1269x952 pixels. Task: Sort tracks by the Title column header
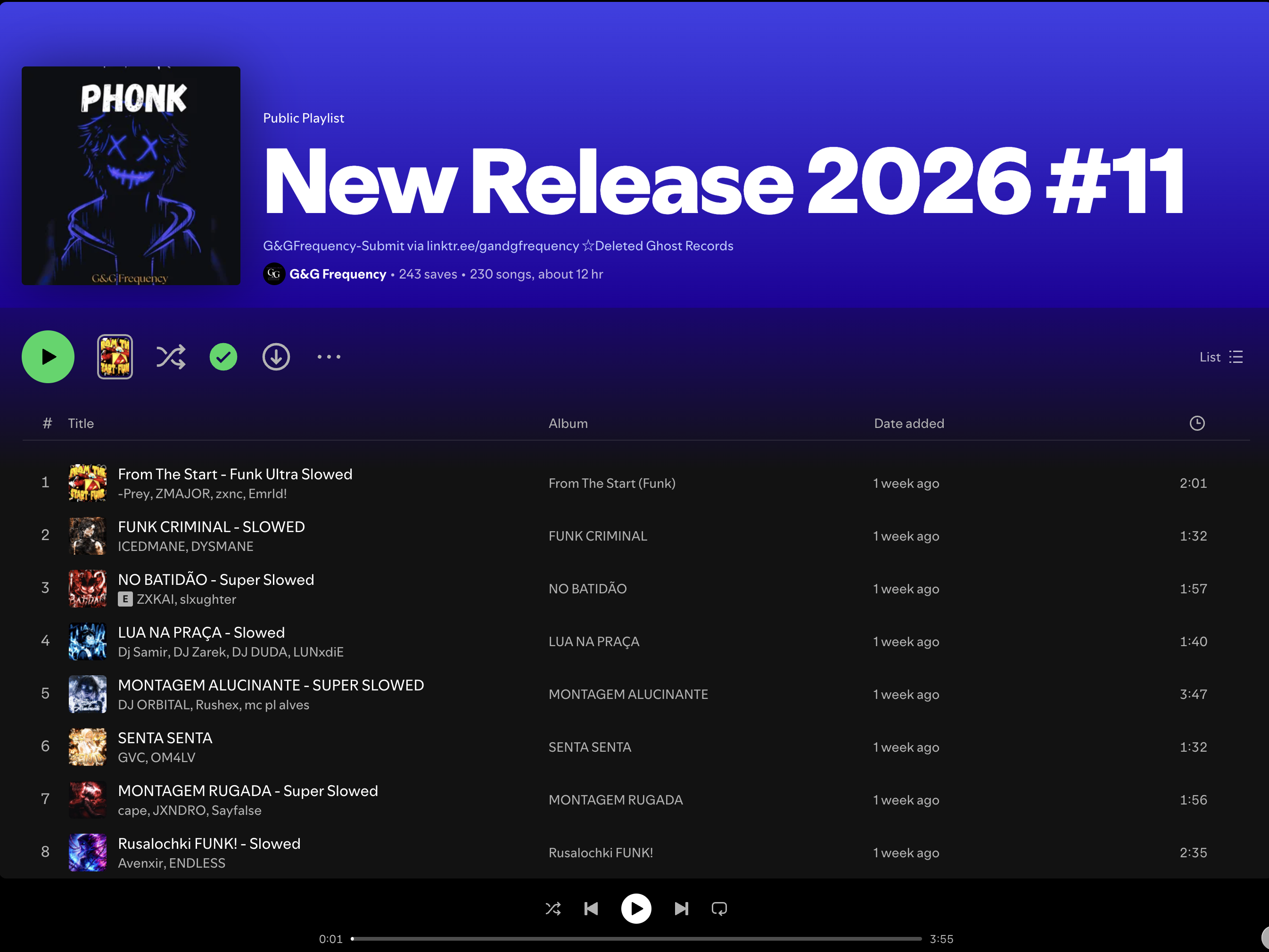[81, 423]
